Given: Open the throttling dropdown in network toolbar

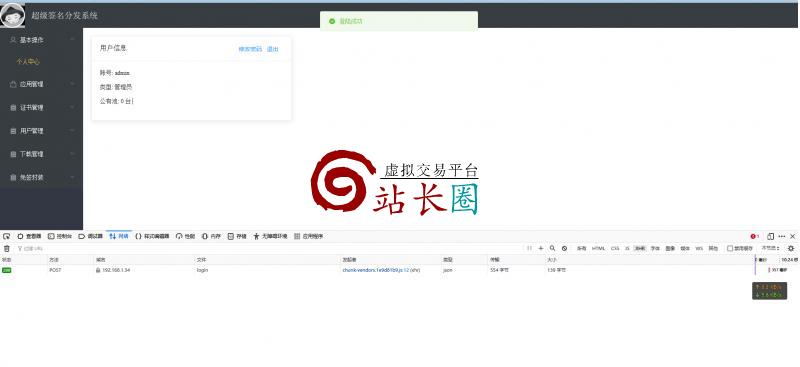Looking at the screenshot, I should pyautogui.click(x=770, y=249).
